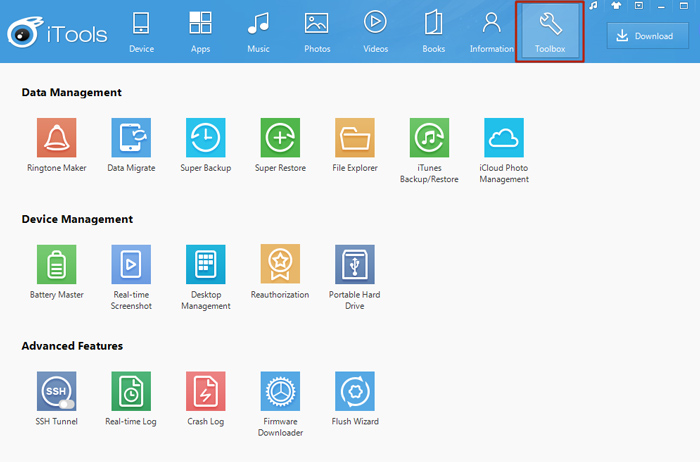Open Portable Hard Drive

[355, 264]
